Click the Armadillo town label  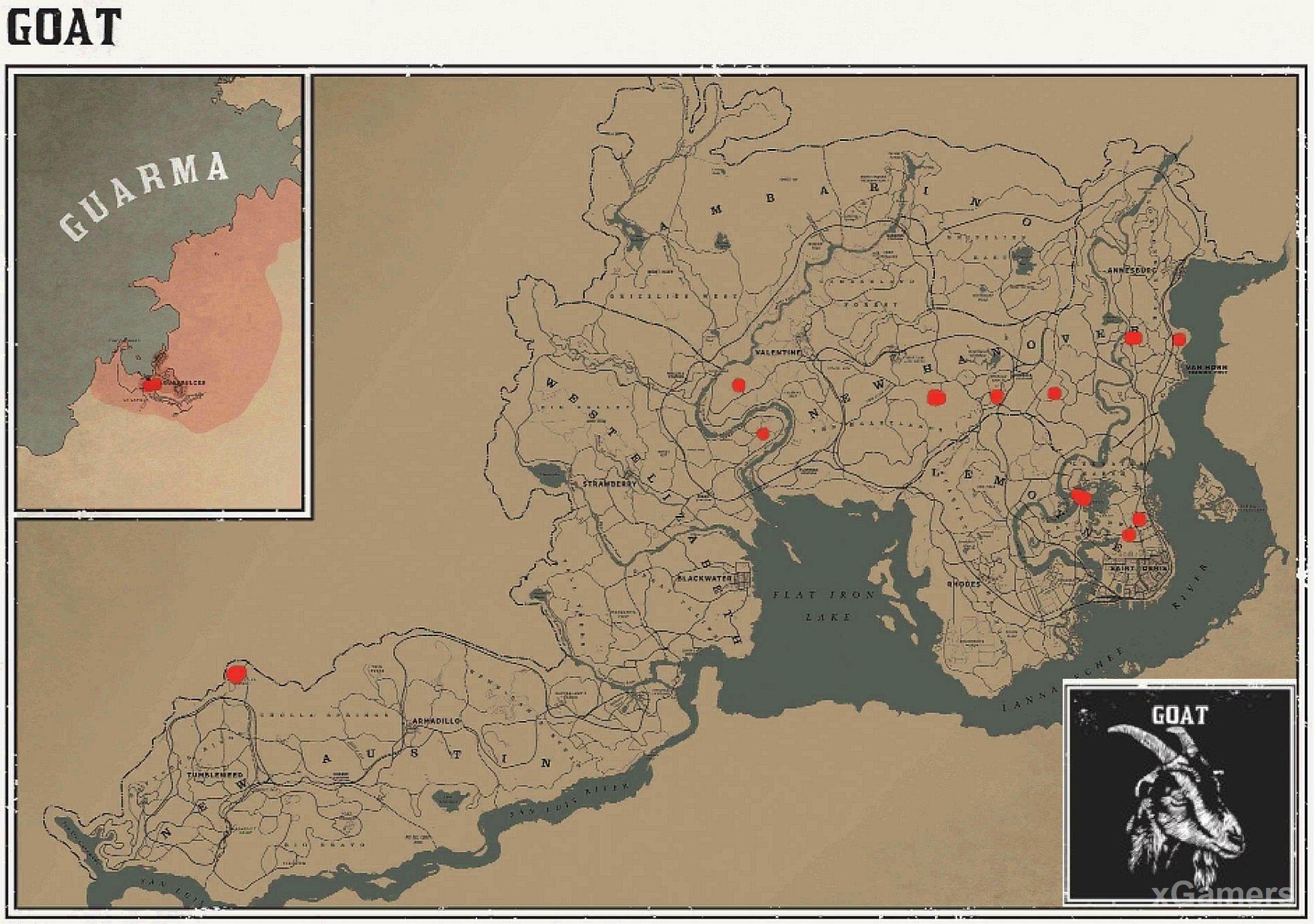(436, 722)
